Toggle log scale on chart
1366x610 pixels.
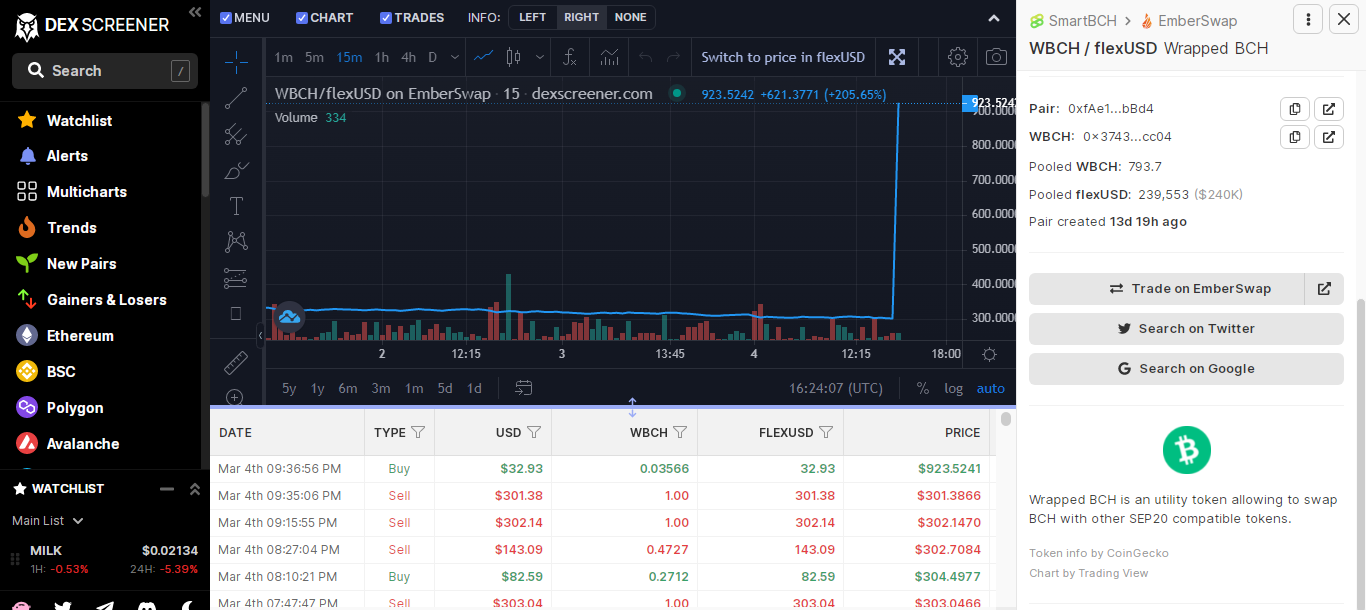(x=954, y=388)
